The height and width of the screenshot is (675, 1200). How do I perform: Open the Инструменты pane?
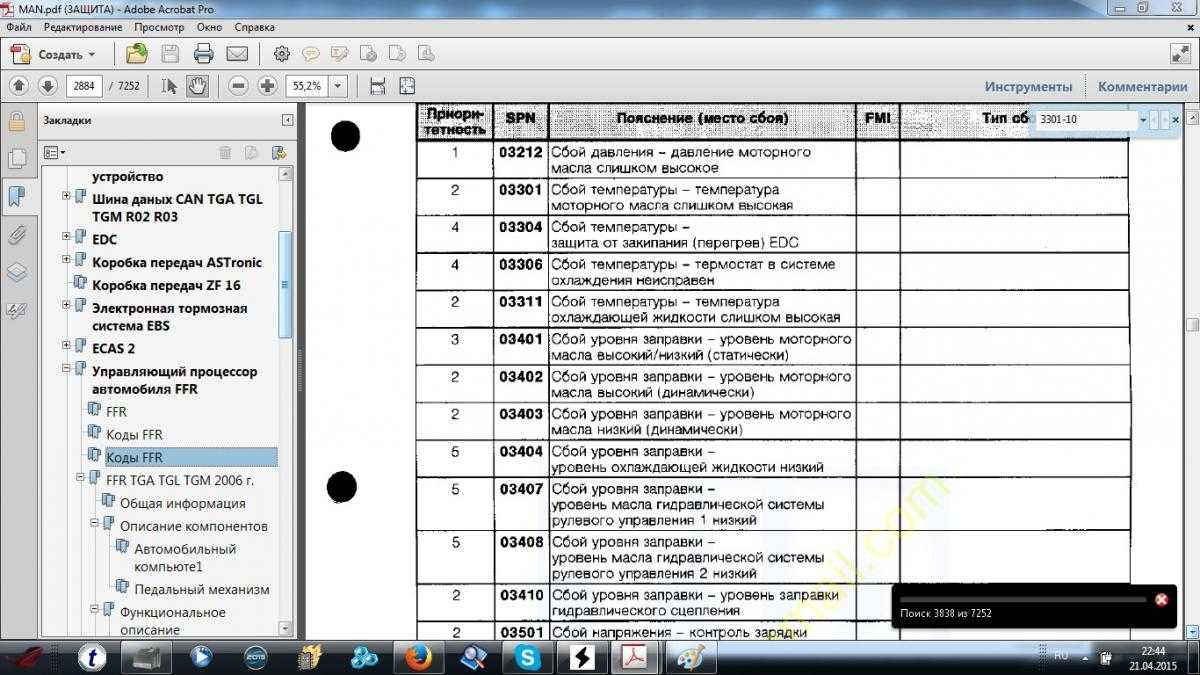1028,87
